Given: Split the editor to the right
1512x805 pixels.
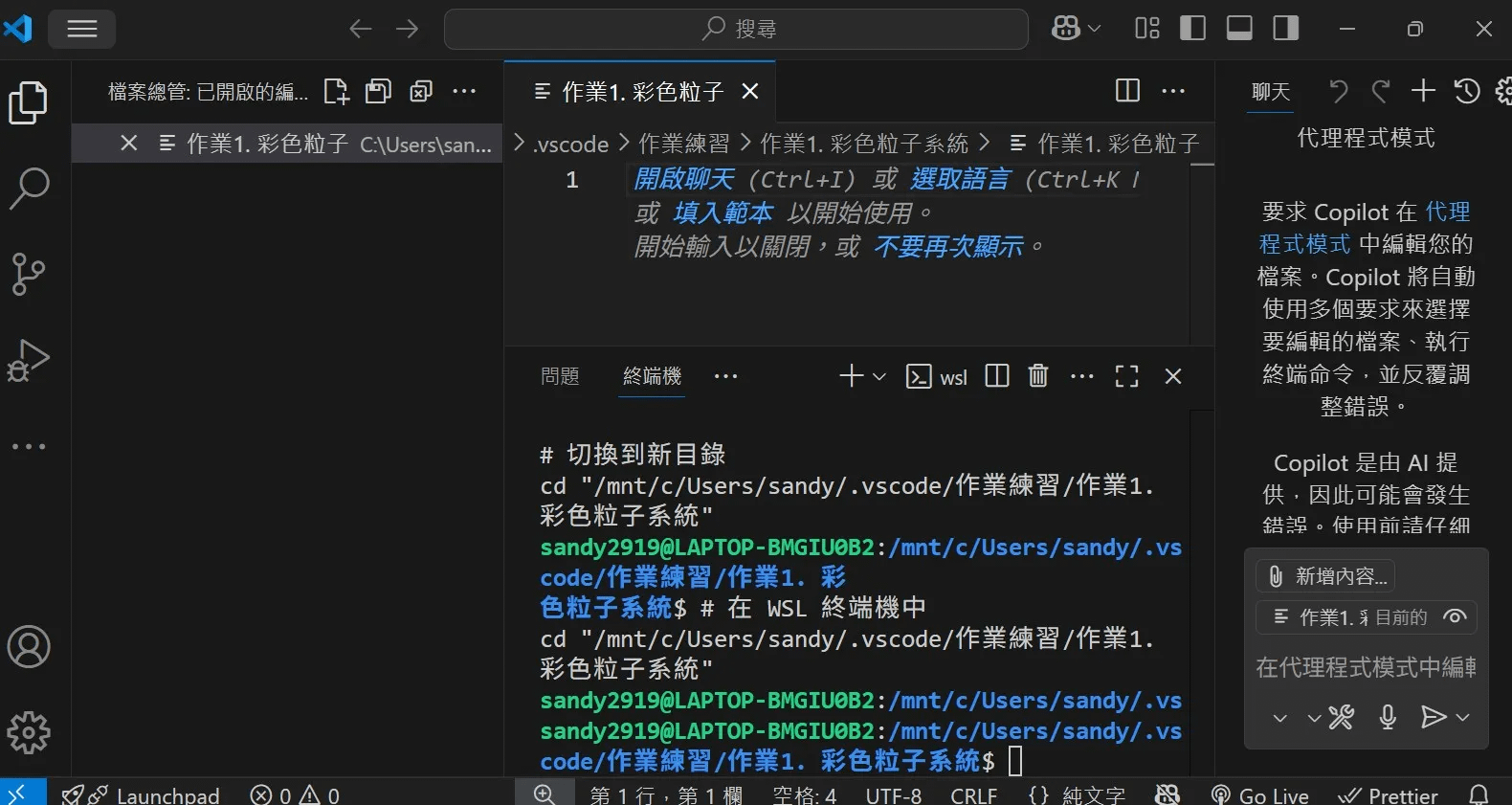Looking at the screenshot, I should [x=1127, y=91].
